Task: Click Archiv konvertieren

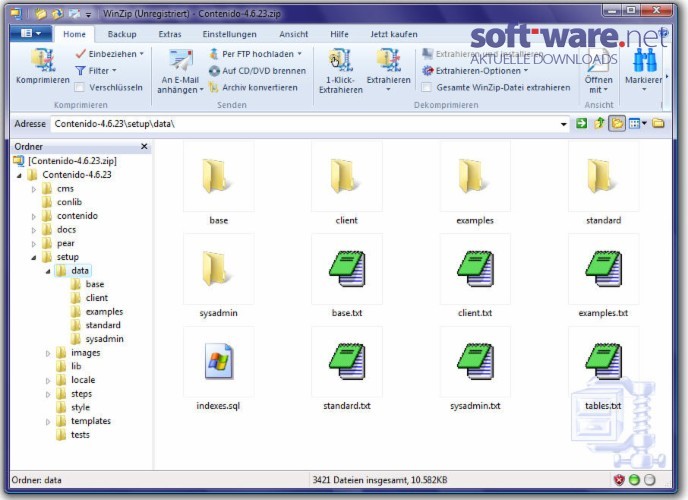Action: (253, 87)
